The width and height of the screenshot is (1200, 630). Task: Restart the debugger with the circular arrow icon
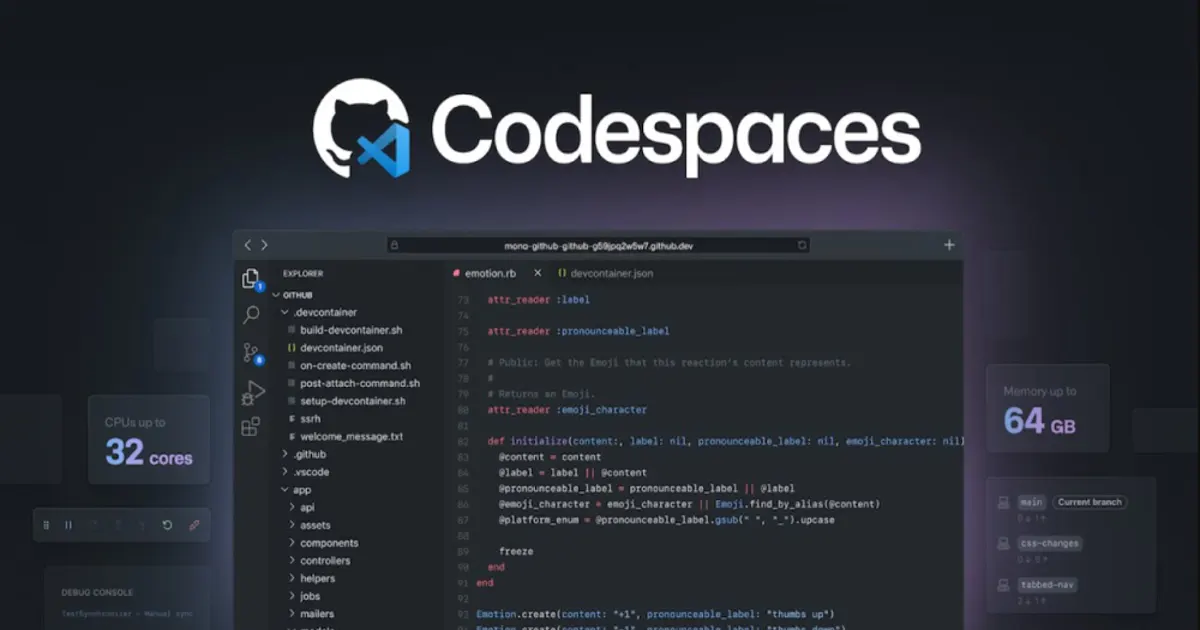click(x=168, y=524)
